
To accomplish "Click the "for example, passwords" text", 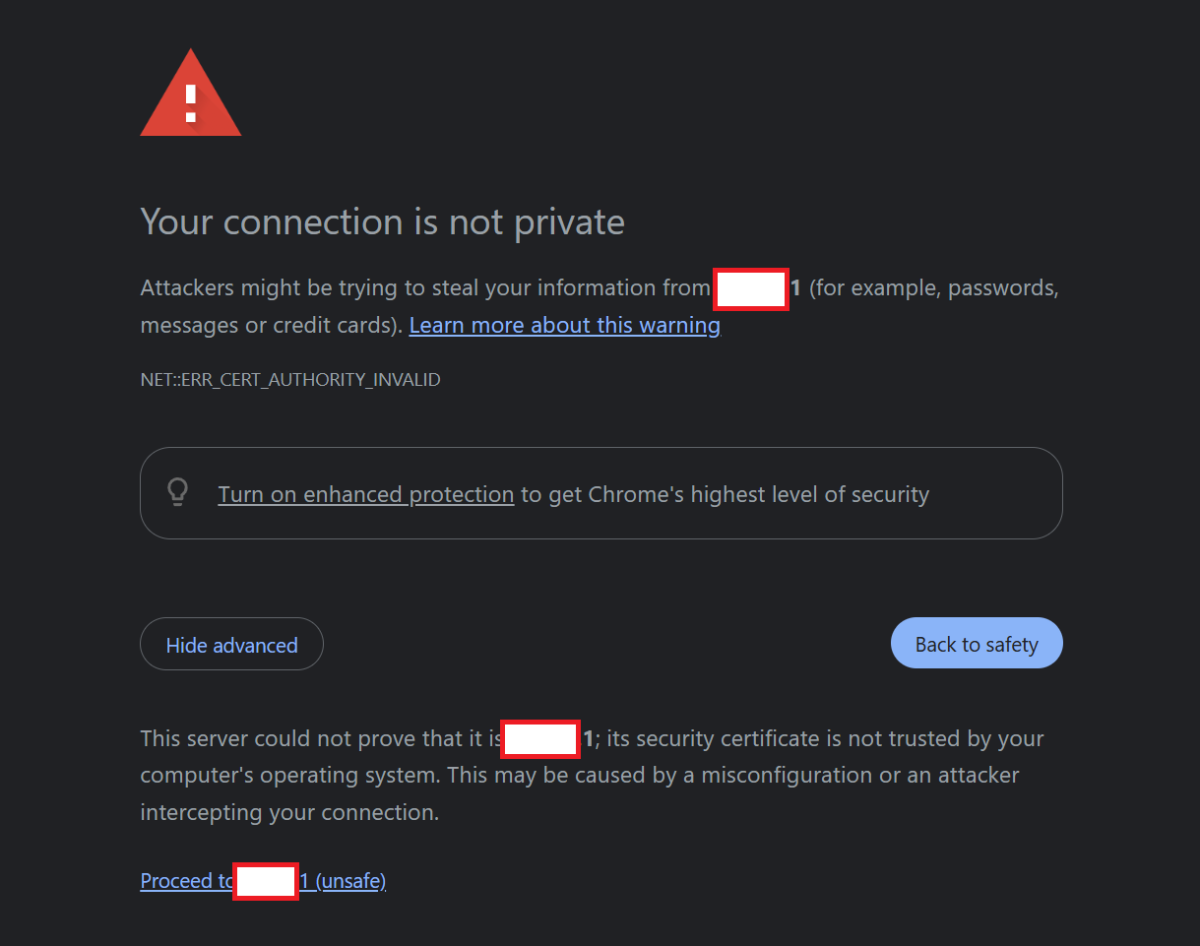I will point(934,289).
